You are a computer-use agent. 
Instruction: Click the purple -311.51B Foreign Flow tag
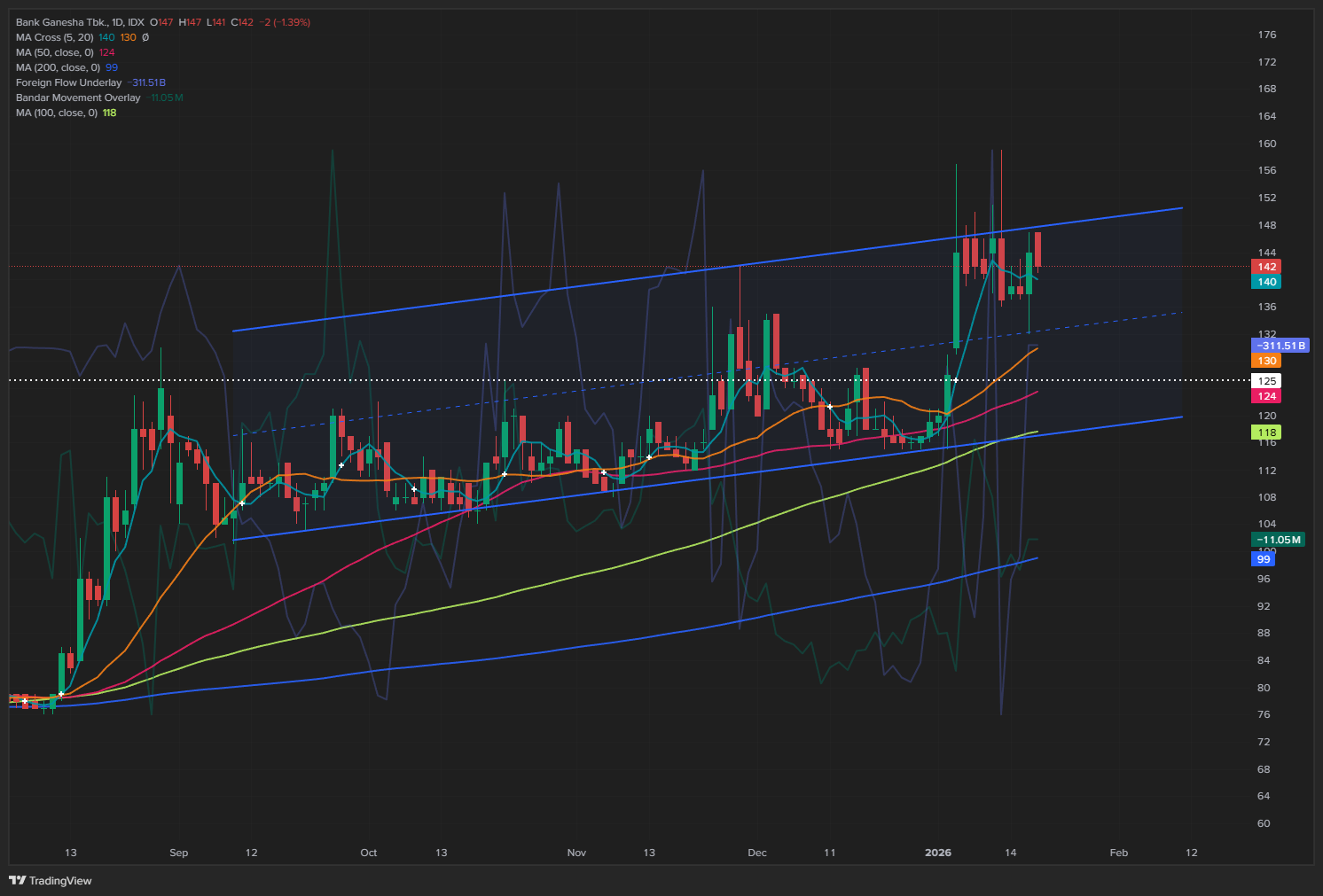tap(1280, 346)
